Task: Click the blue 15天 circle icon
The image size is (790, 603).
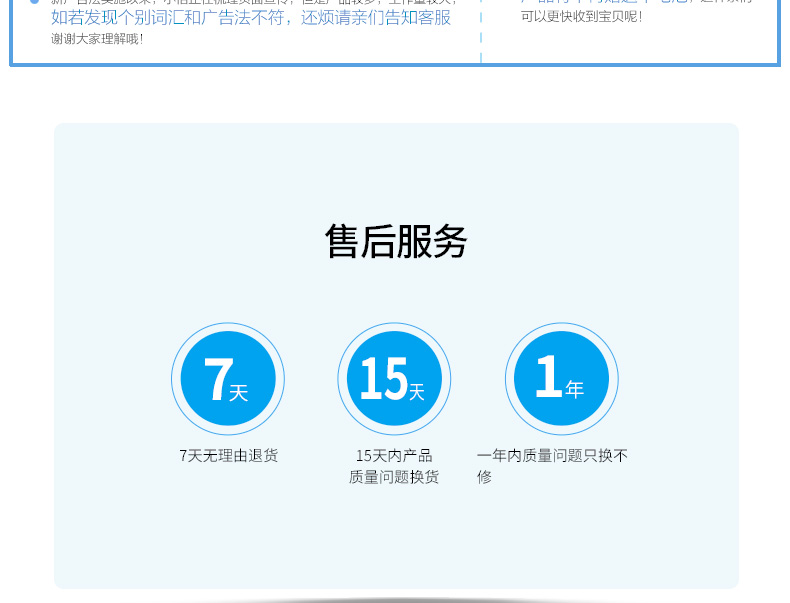Action: (x=394, y=379)
